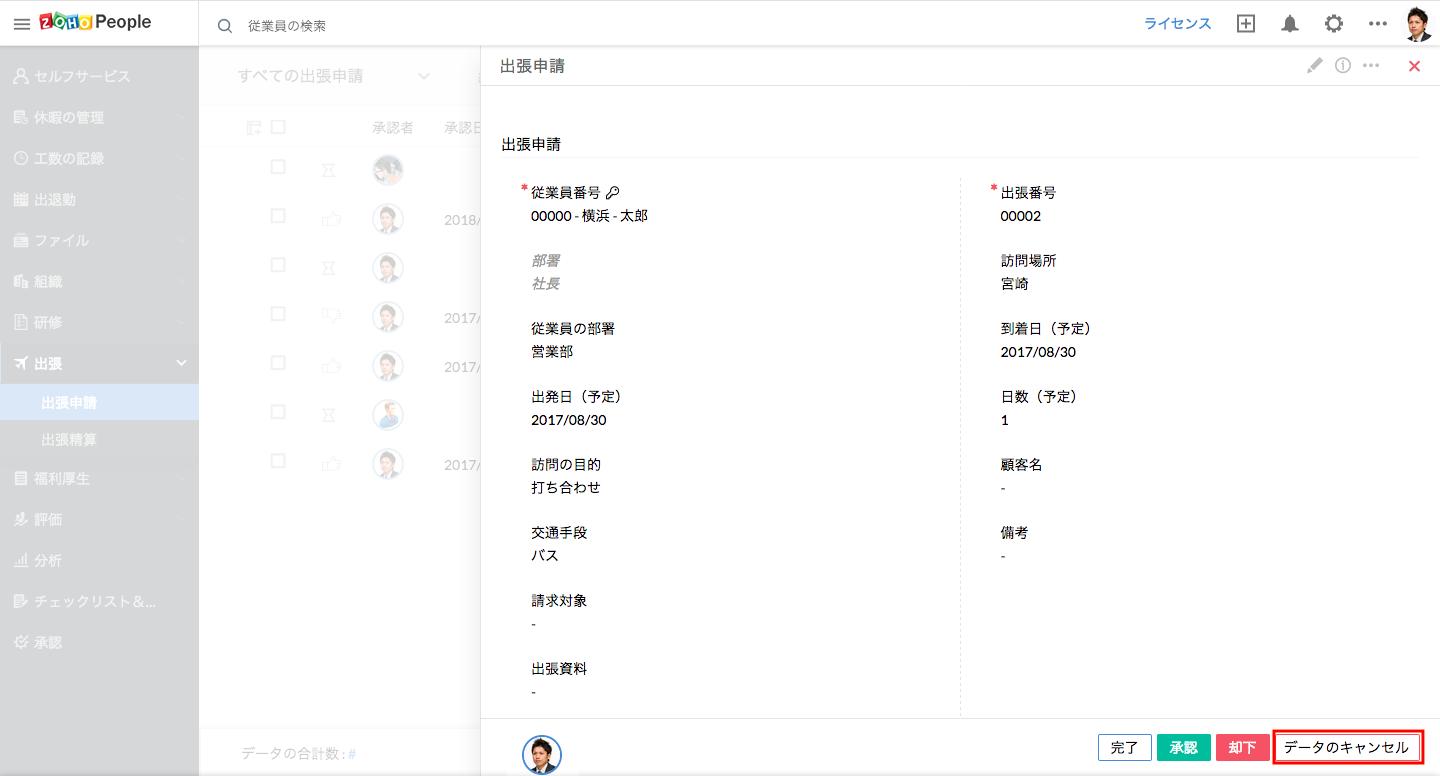Image resolution: width=1440 pixels, height=776 pixels.
Task: Expand the ファイル chevron
Action: pos(181,240)
